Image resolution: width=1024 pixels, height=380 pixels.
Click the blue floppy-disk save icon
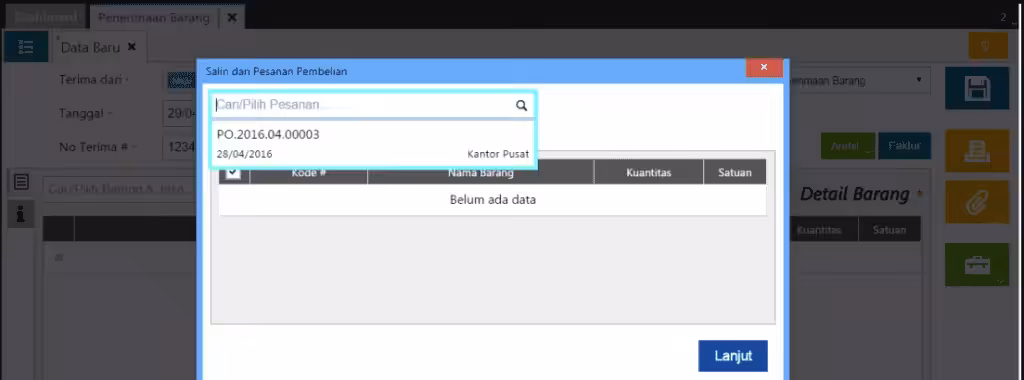(978, 87)
